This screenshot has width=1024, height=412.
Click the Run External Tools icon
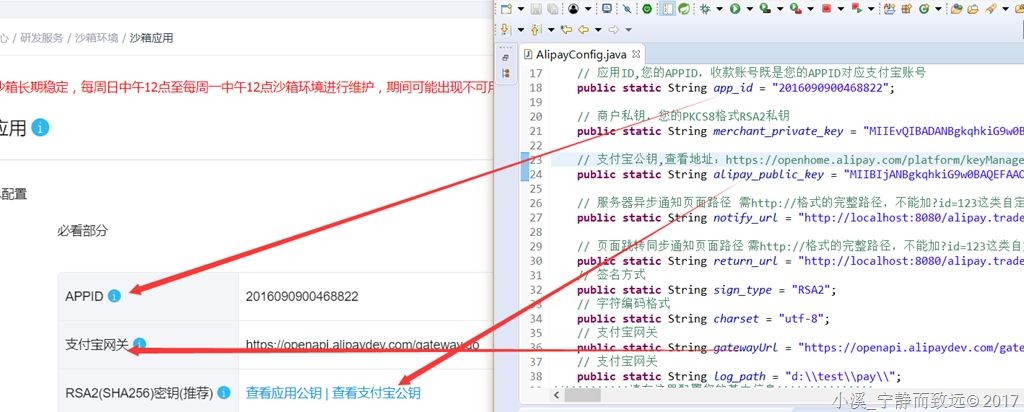click(x=795, y=8)
